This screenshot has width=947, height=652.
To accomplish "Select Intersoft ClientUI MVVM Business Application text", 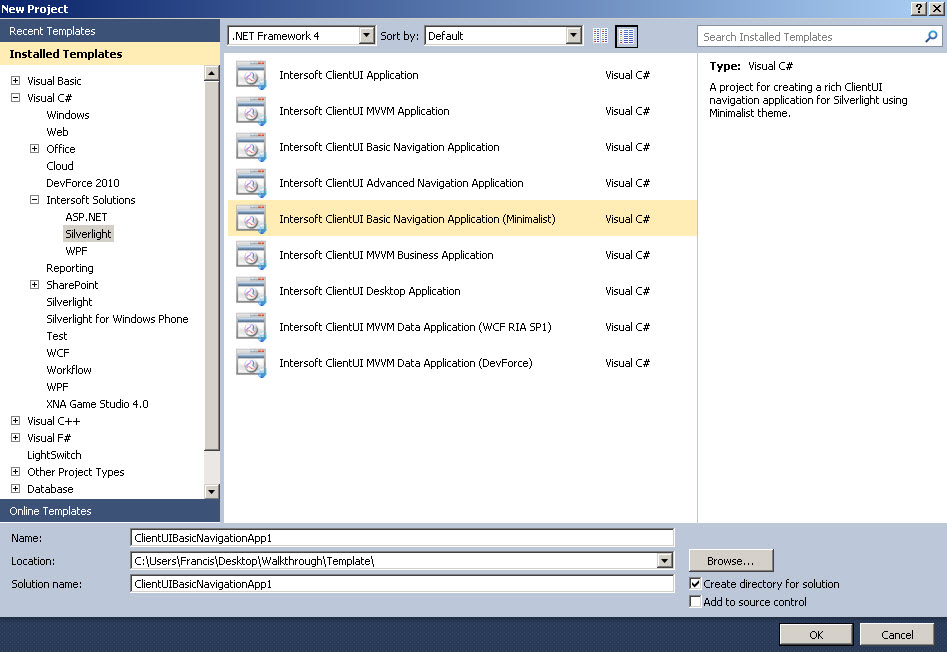I will click(x=386, y=255).
